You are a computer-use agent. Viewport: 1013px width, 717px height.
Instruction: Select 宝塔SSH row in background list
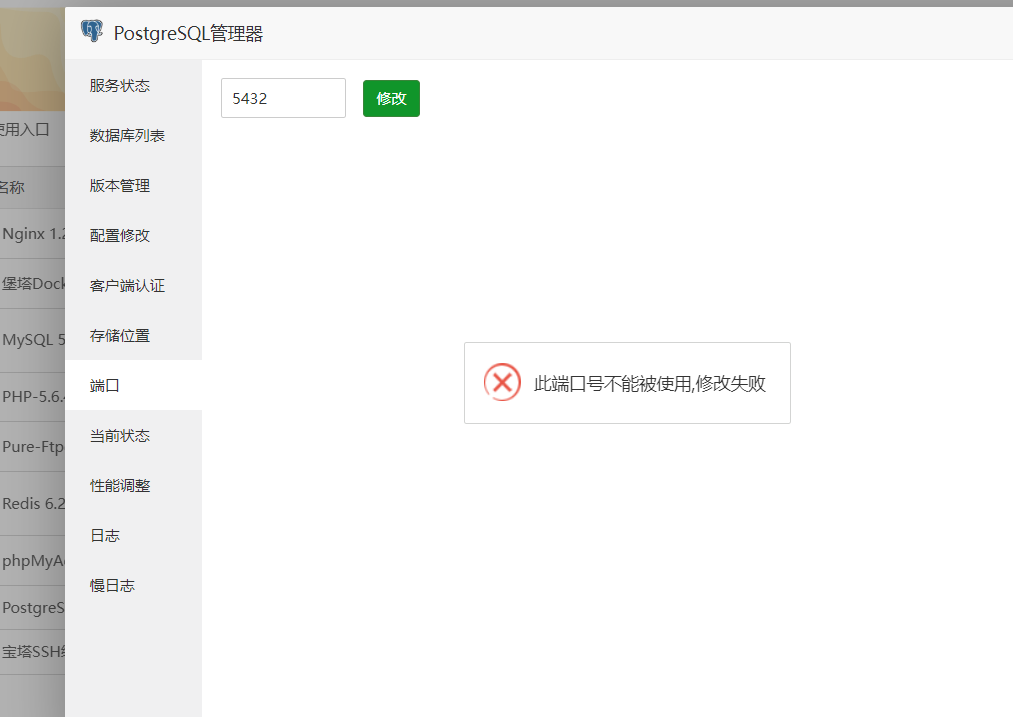click(x=32, y=652)
